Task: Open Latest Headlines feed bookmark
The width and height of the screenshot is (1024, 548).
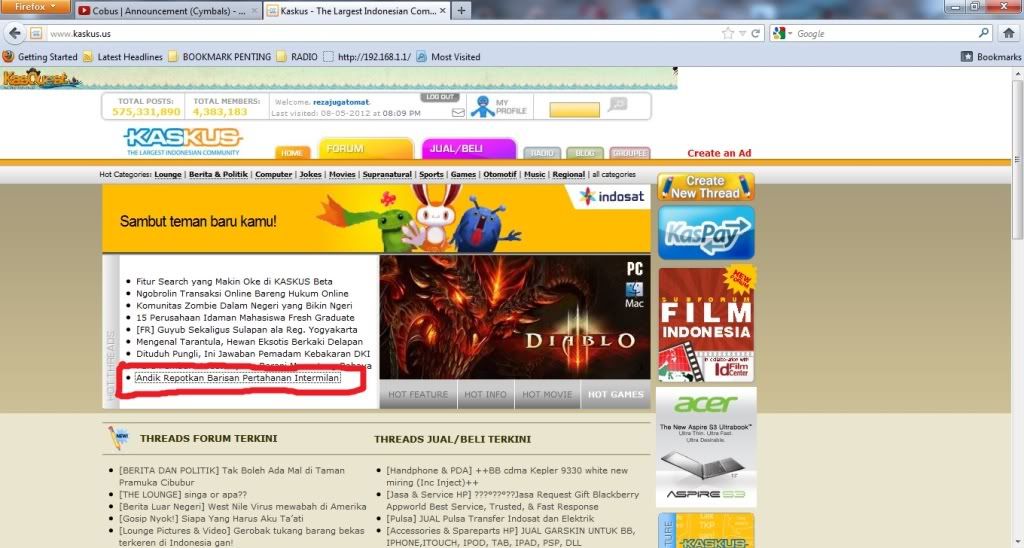Action: pyautogui.click(x=123, y=57)
